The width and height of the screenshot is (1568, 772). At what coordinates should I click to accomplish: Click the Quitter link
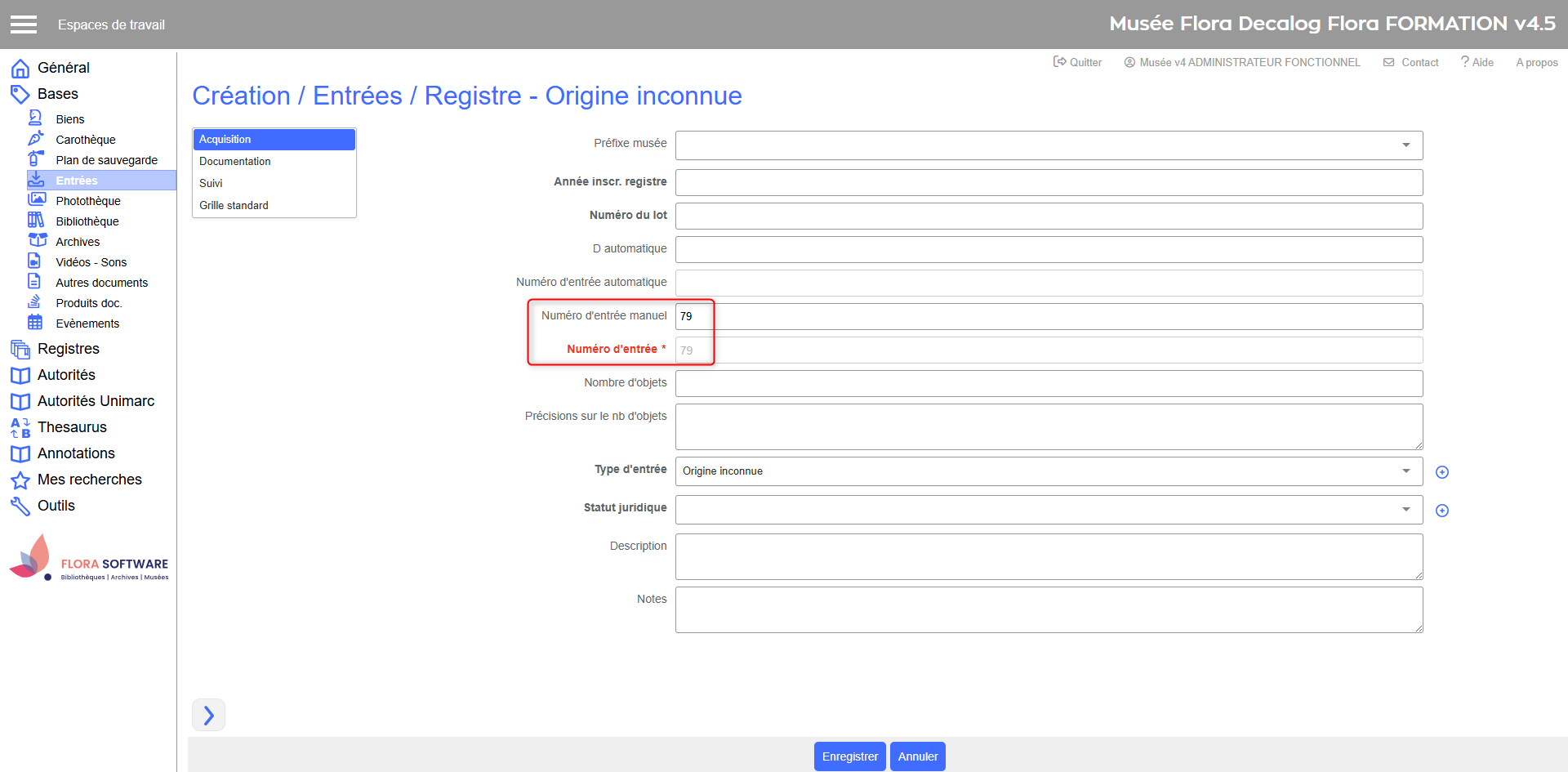(x=1078, y=63)
